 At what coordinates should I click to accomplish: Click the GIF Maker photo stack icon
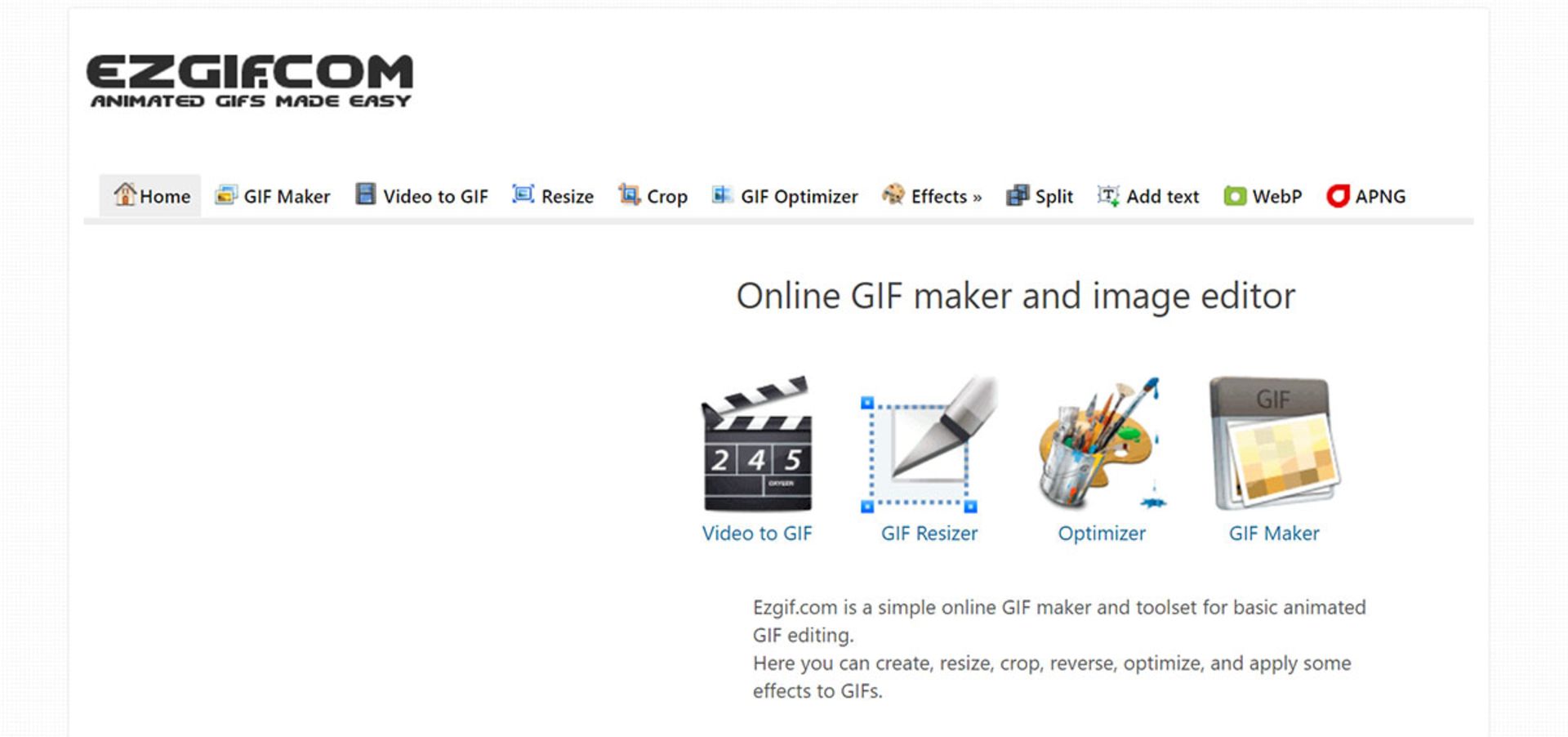(x=1273, y=445)
